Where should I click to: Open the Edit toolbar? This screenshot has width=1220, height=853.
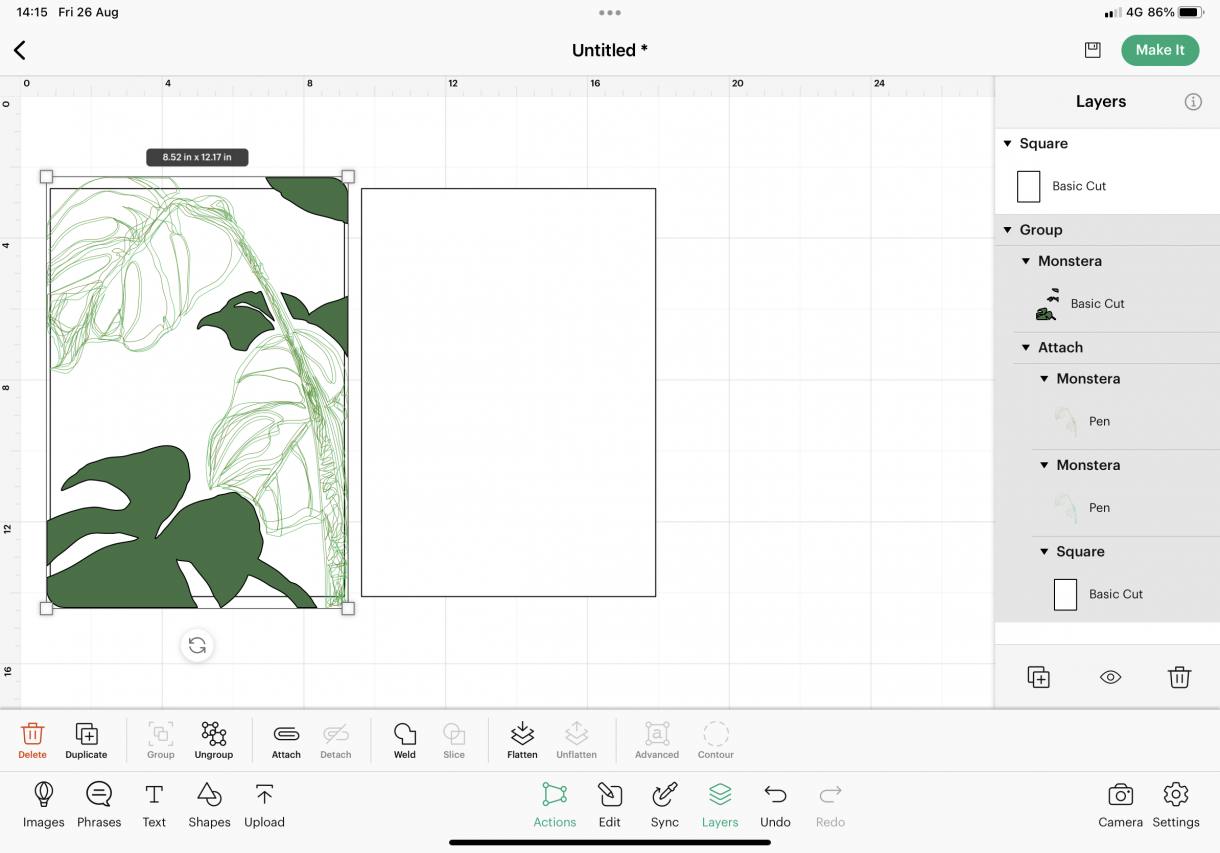pos(610,806)
